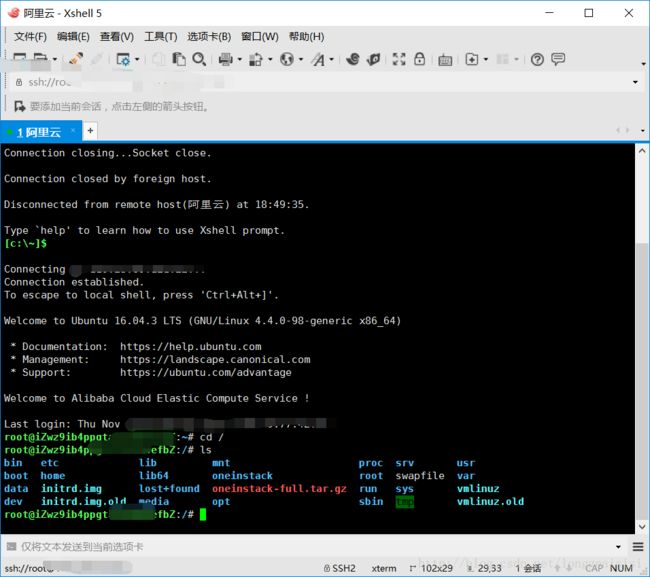This screenshot has height=577, width=650.
Task: Click the add current session arrow icon
Action: (19, 107)
